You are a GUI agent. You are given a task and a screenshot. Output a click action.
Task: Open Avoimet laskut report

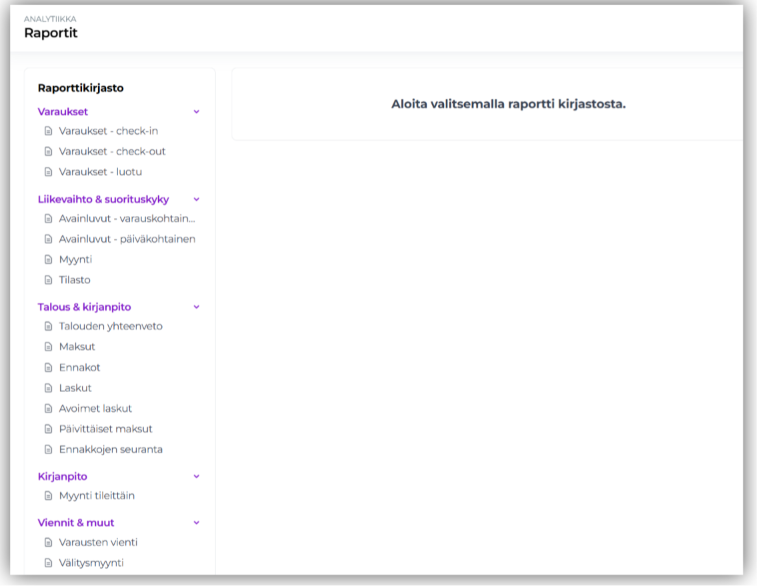(95, 408)
